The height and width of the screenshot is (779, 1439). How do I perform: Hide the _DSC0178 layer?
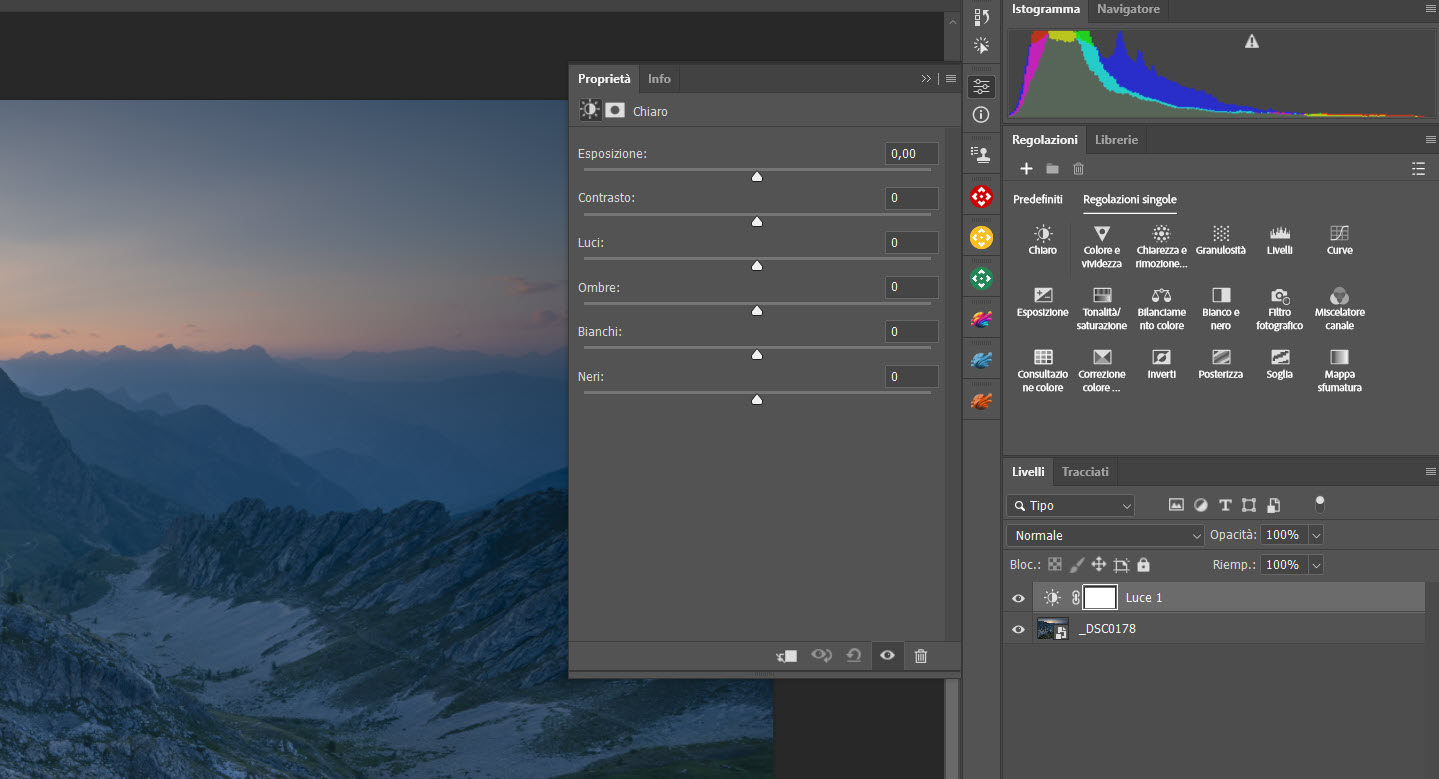click(1018, 629)
